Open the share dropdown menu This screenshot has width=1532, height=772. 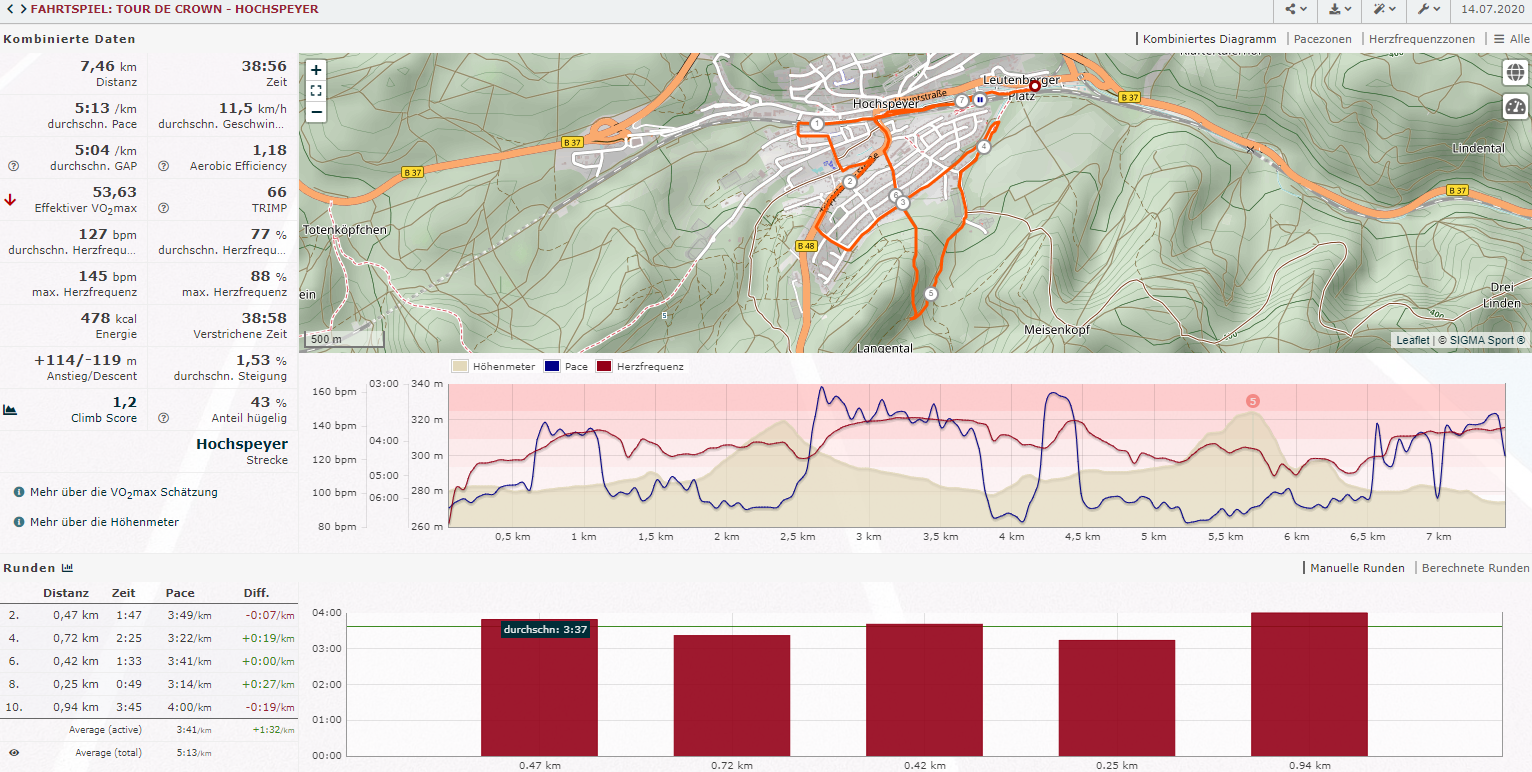point(1297,9)
